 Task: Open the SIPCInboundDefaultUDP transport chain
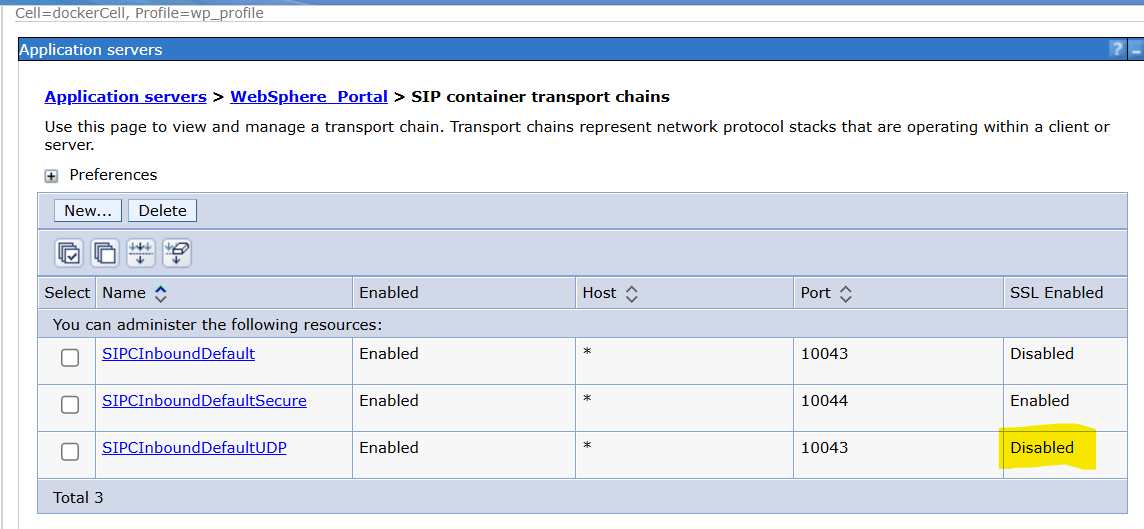click(194, 447)
